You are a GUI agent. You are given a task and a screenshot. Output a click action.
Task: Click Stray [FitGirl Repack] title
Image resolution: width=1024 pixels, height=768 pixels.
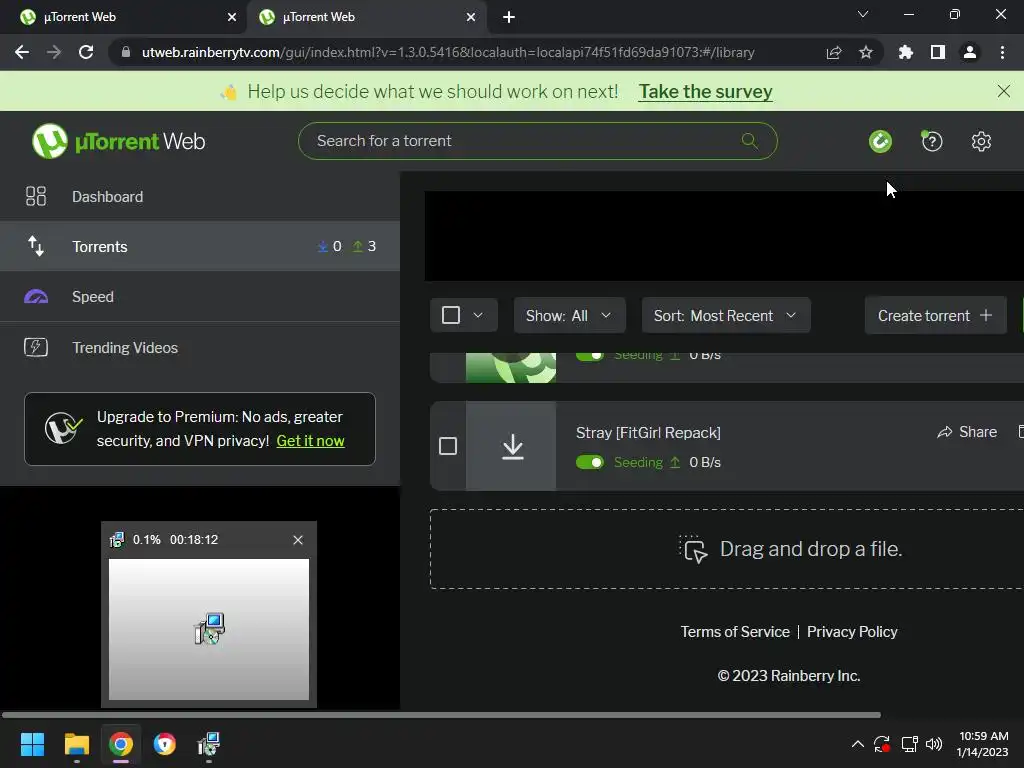click(x=648, y=432)
